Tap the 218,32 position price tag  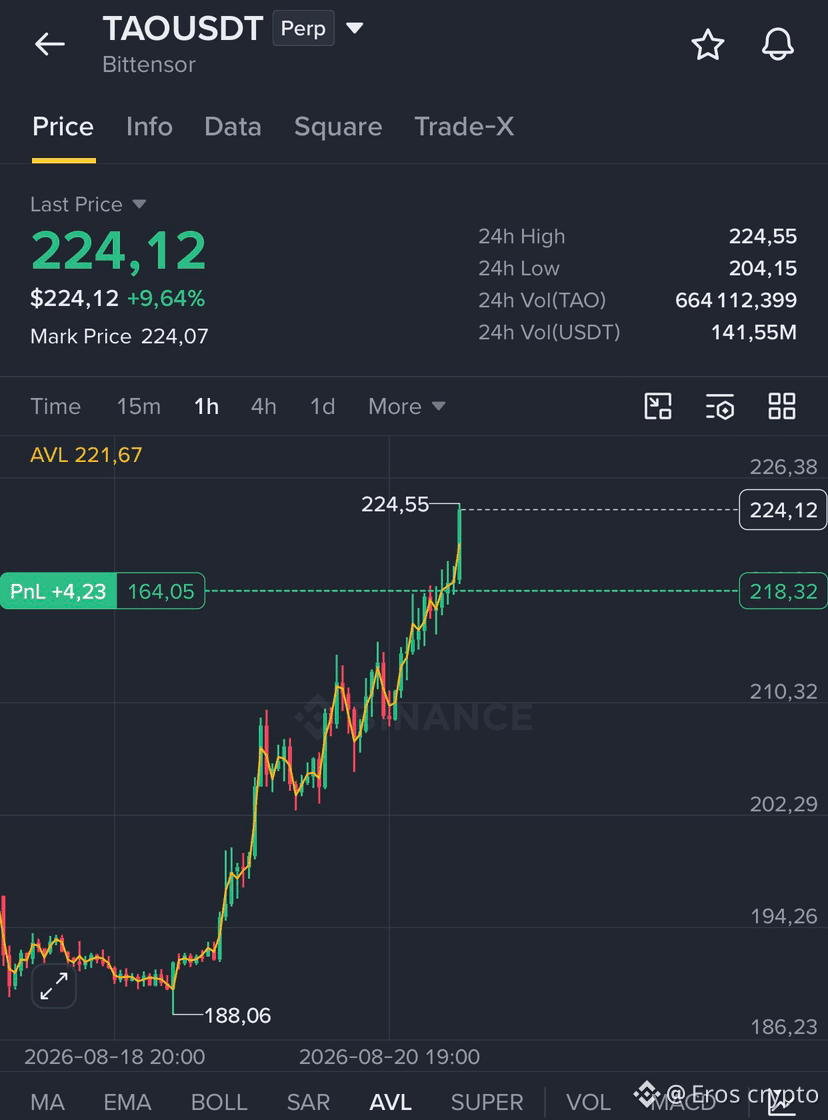(x=783, y=591)
